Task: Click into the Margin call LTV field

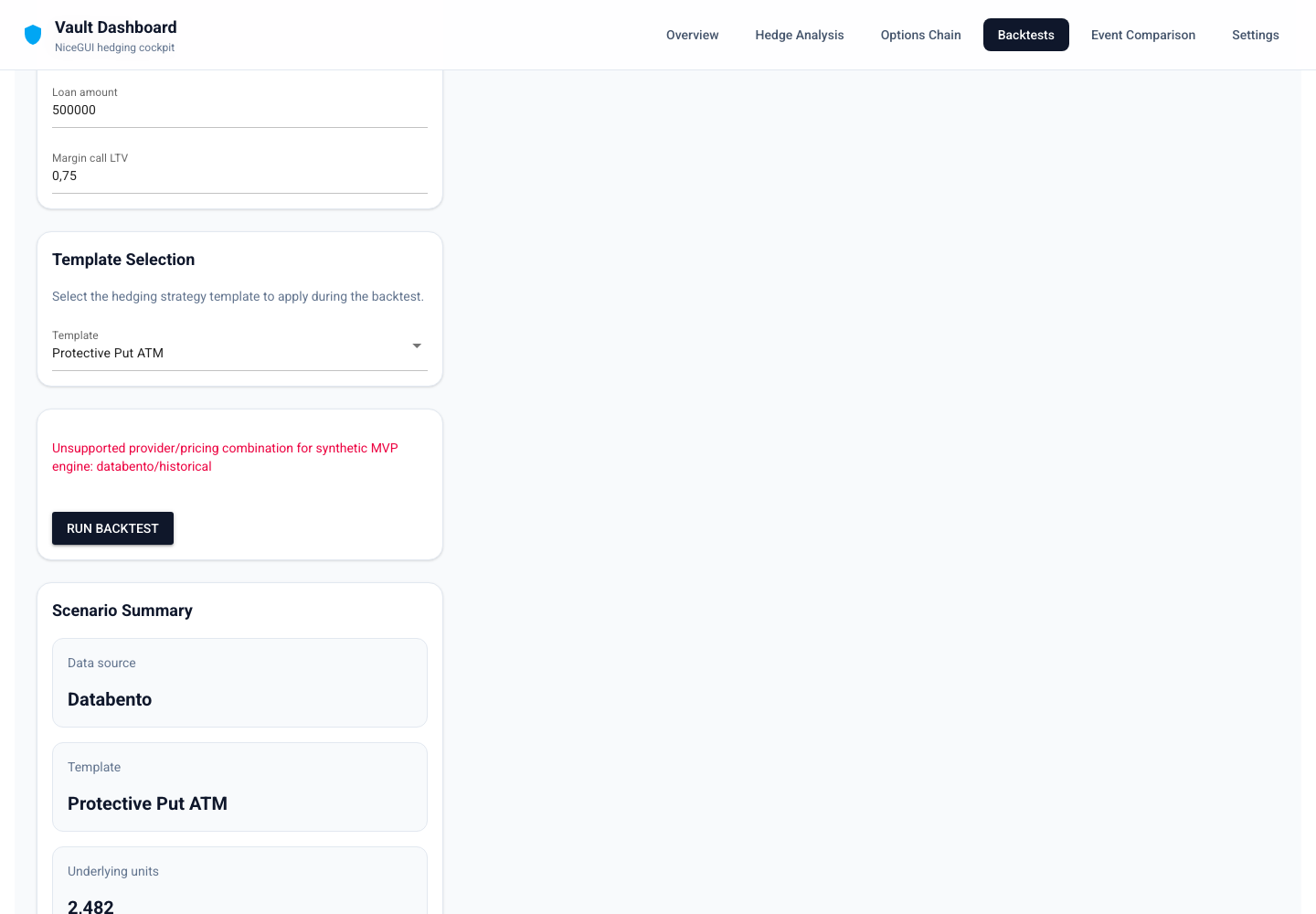Action: [239, 175]
